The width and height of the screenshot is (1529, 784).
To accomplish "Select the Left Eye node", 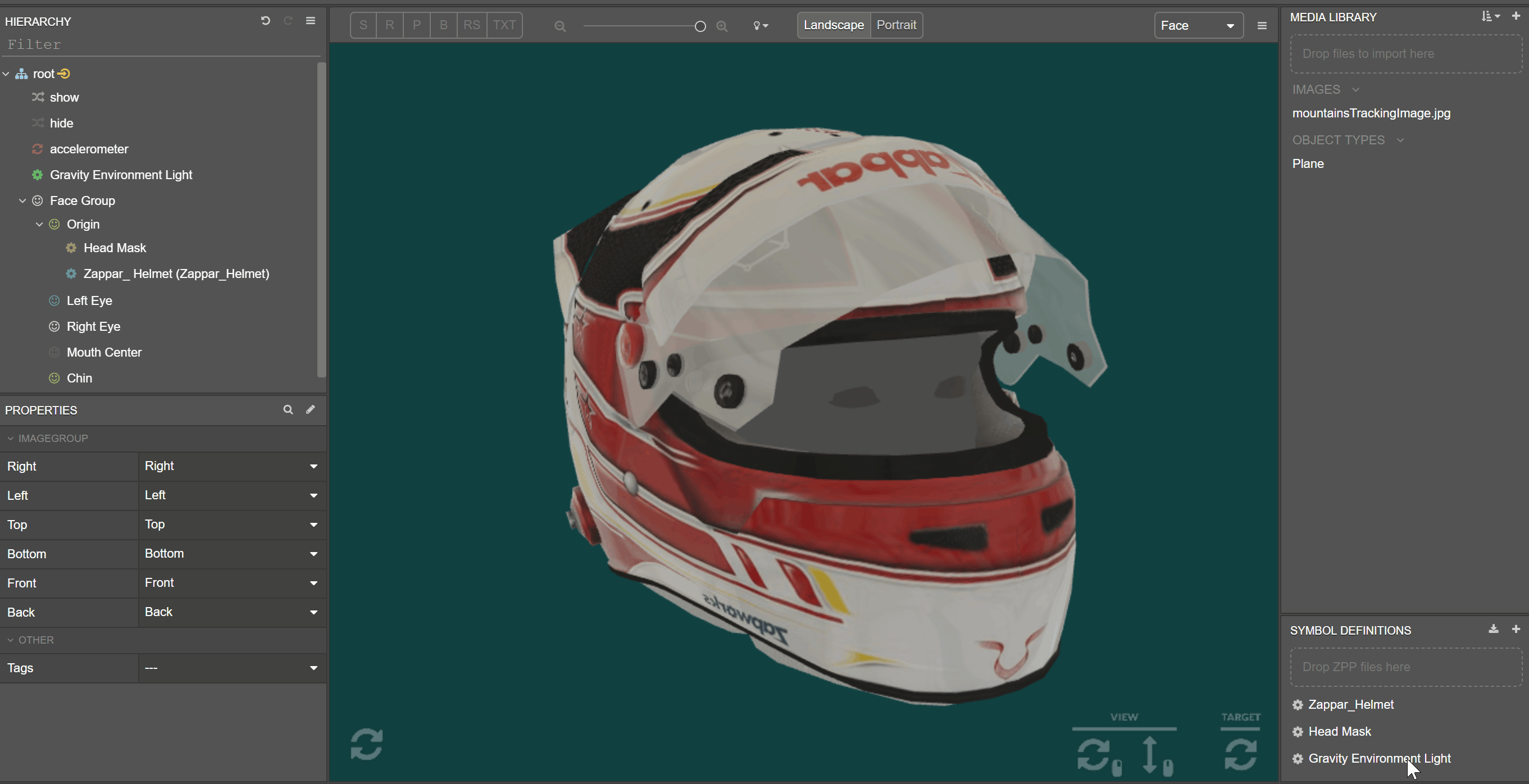I will 89,300.
